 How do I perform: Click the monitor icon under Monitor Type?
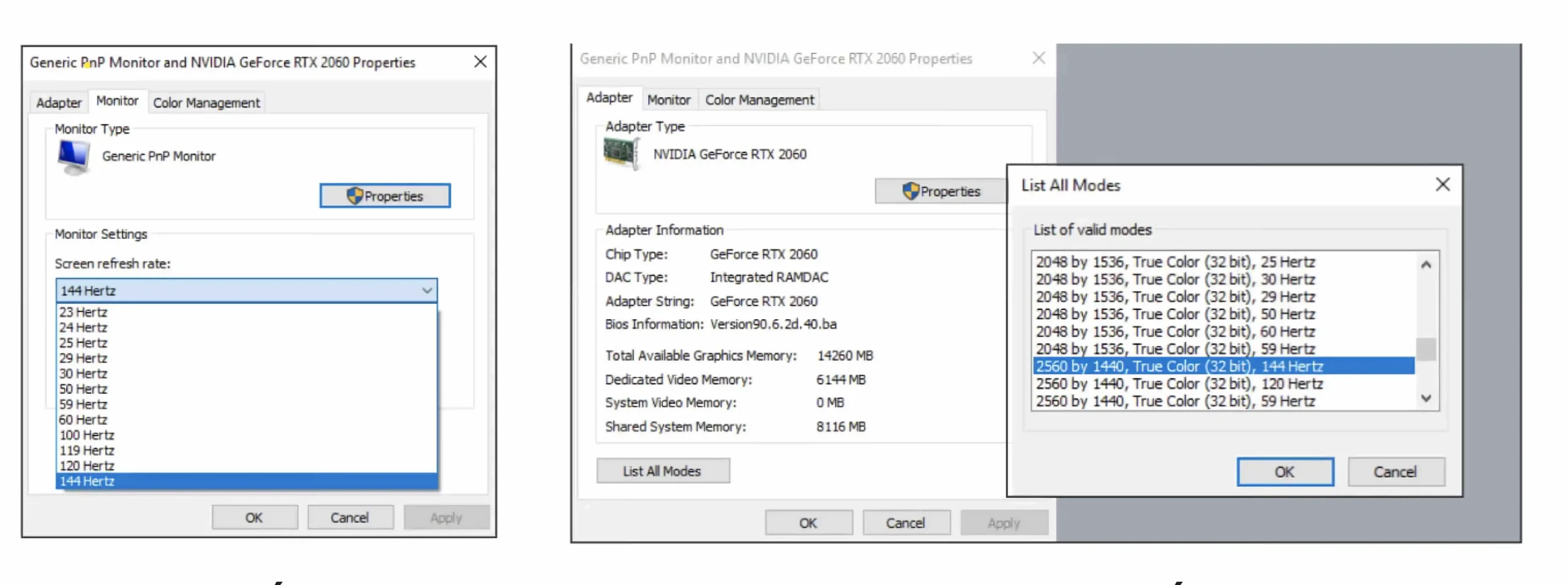click(x=74, y=157)
